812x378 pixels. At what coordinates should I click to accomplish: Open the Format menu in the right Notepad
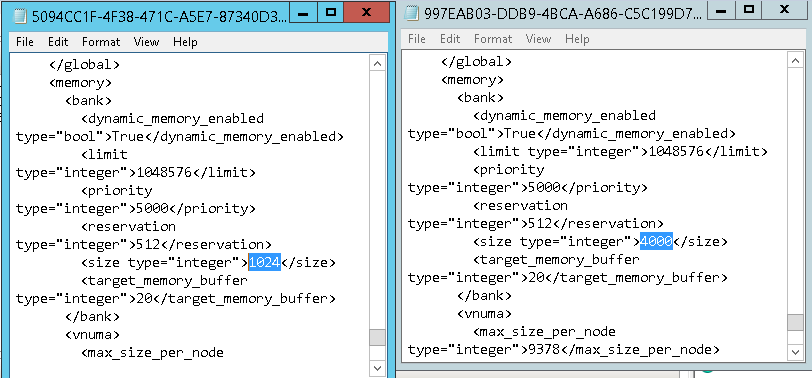tap(493, 39)
